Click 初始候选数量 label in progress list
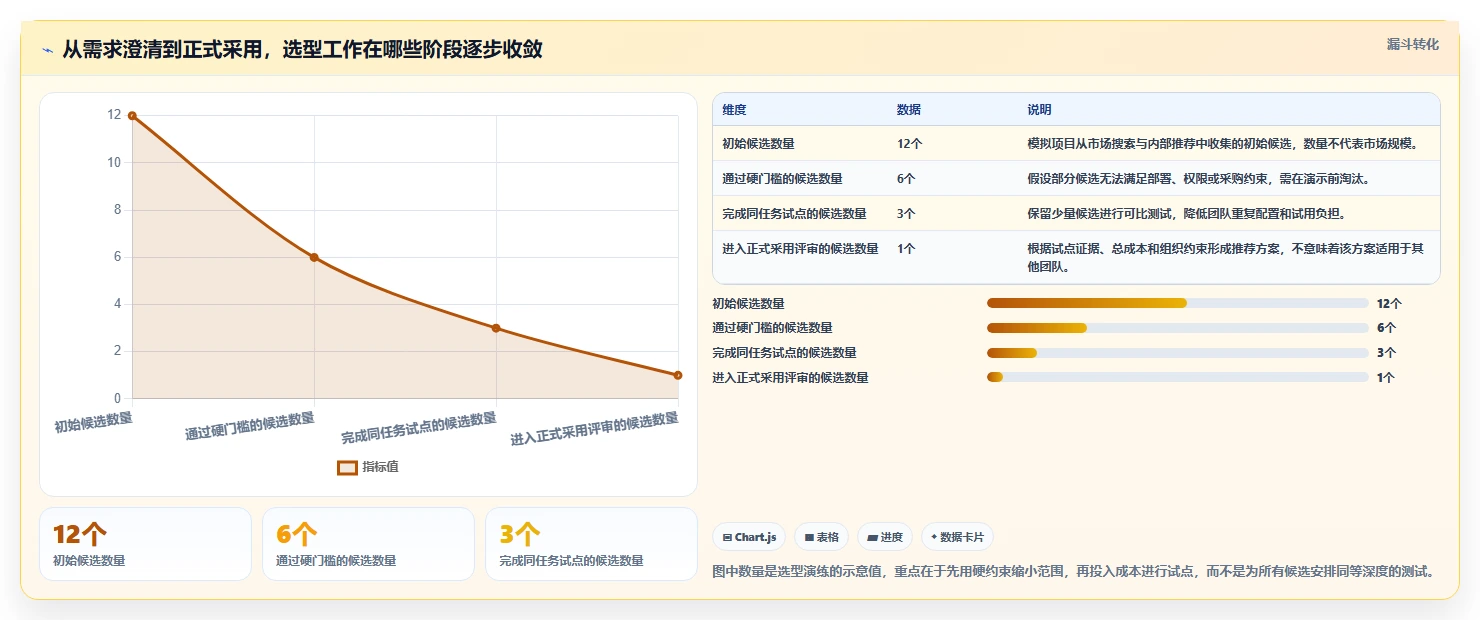The width and height of the screenshot is (1480, 620). tap(748, 303)
